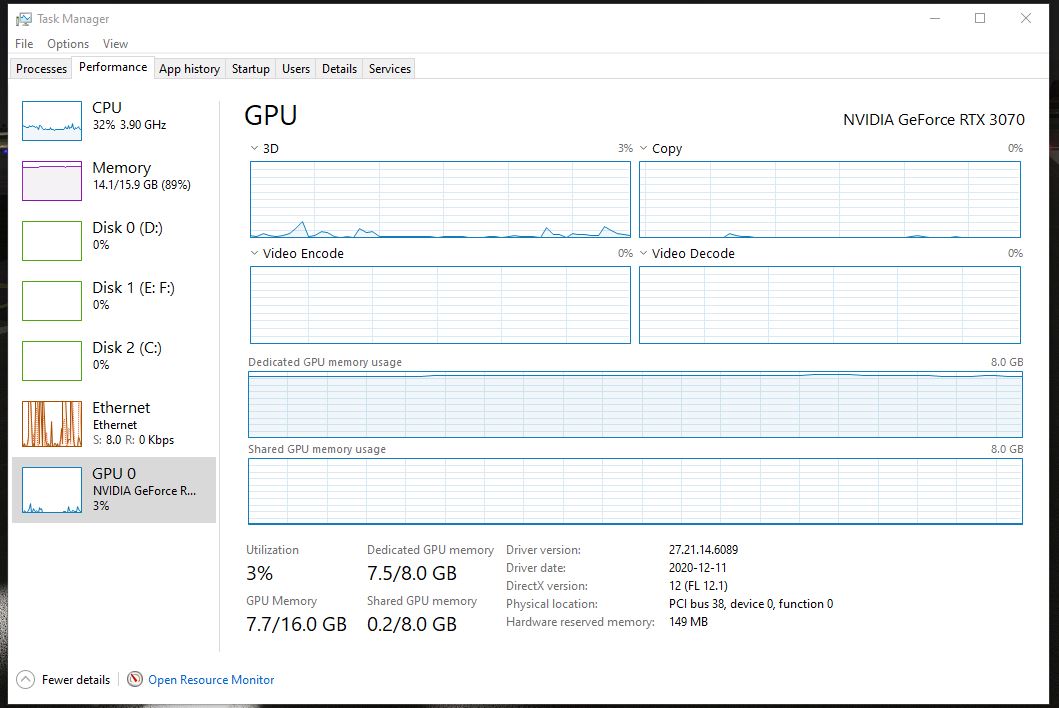Open the Copy graph engine dropdown
Screen dimensions: 1059x708
[644, 149]
